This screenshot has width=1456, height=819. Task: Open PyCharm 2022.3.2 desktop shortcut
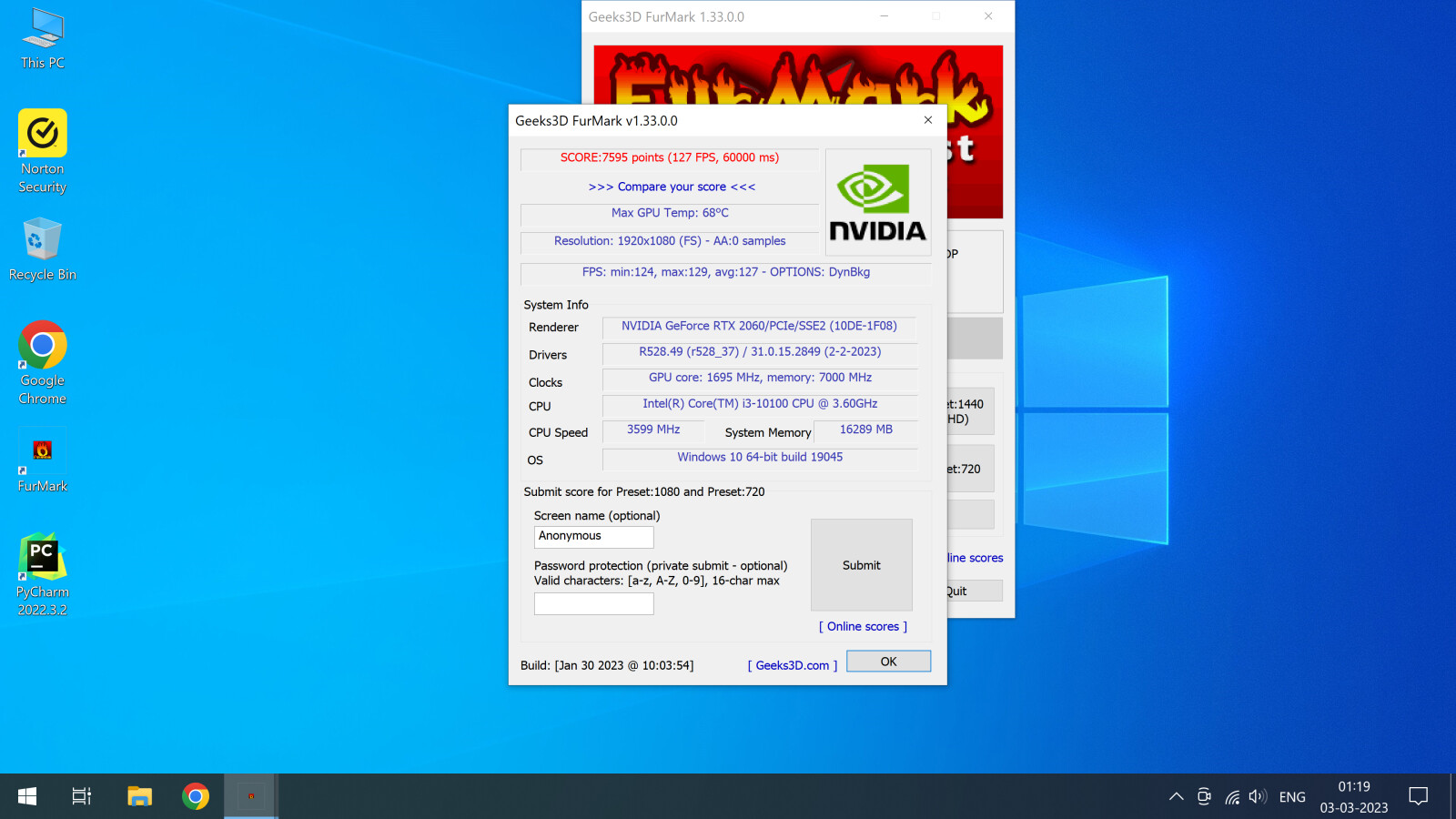point(43,575)
